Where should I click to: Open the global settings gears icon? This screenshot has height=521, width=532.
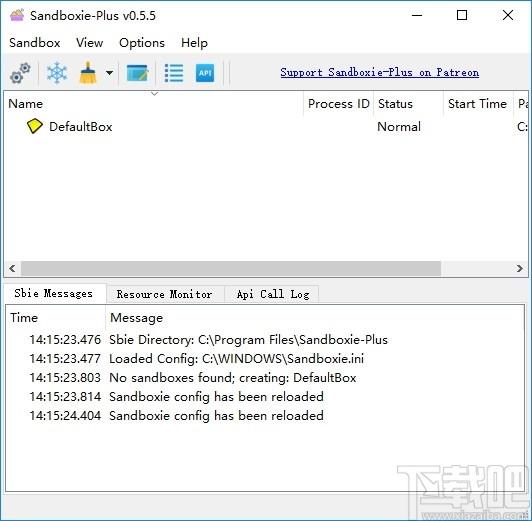point(20,73)
